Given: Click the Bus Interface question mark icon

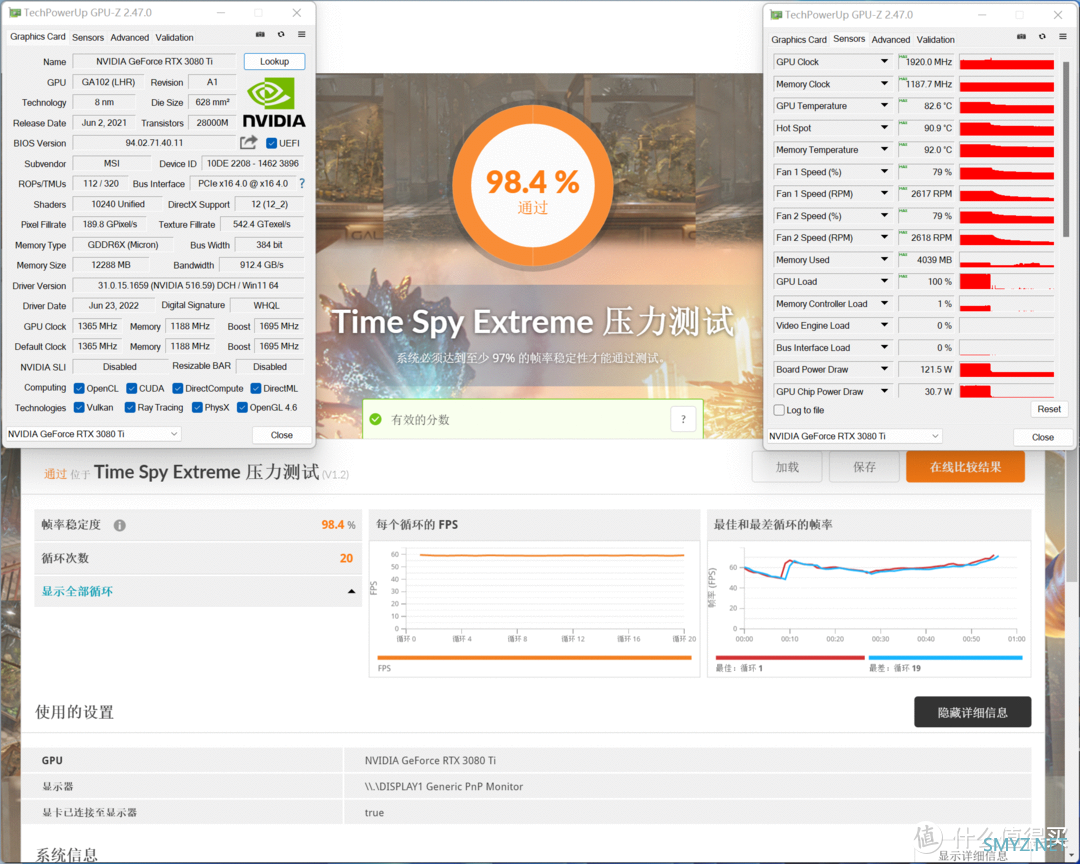Looking at the screenshot, I should [x=302, y=183].
